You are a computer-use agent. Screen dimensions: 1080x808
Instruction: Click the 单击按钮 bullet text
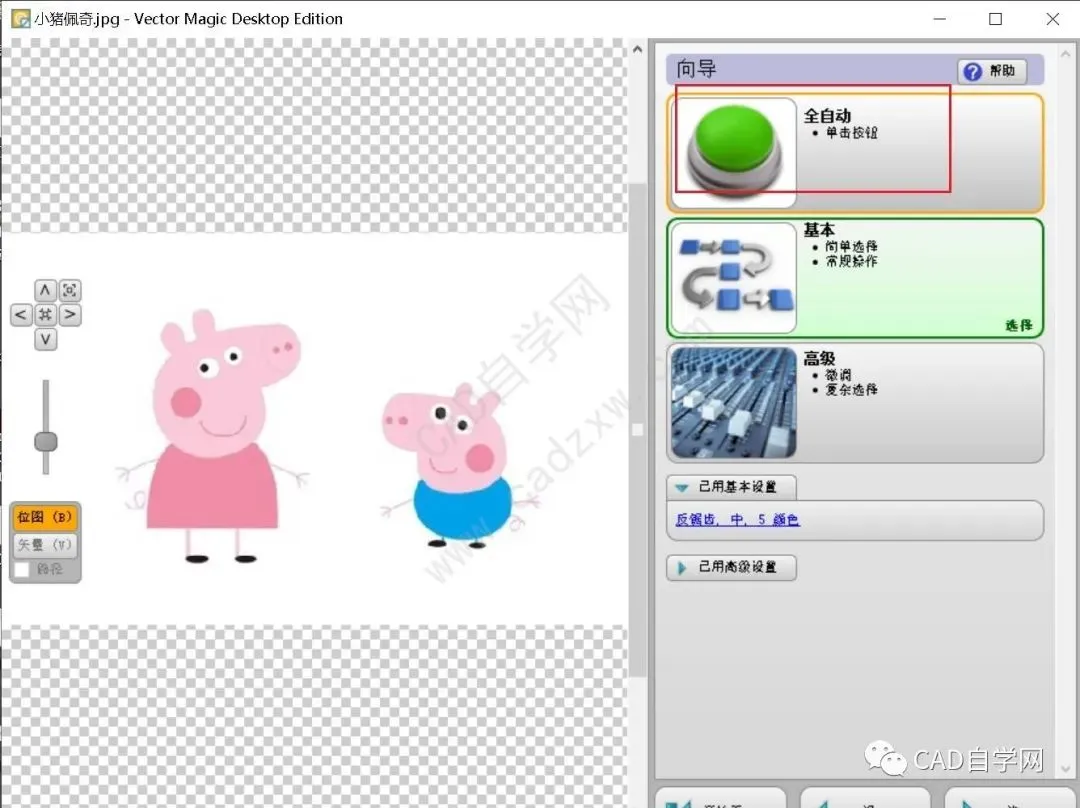(x=851, y=133)
